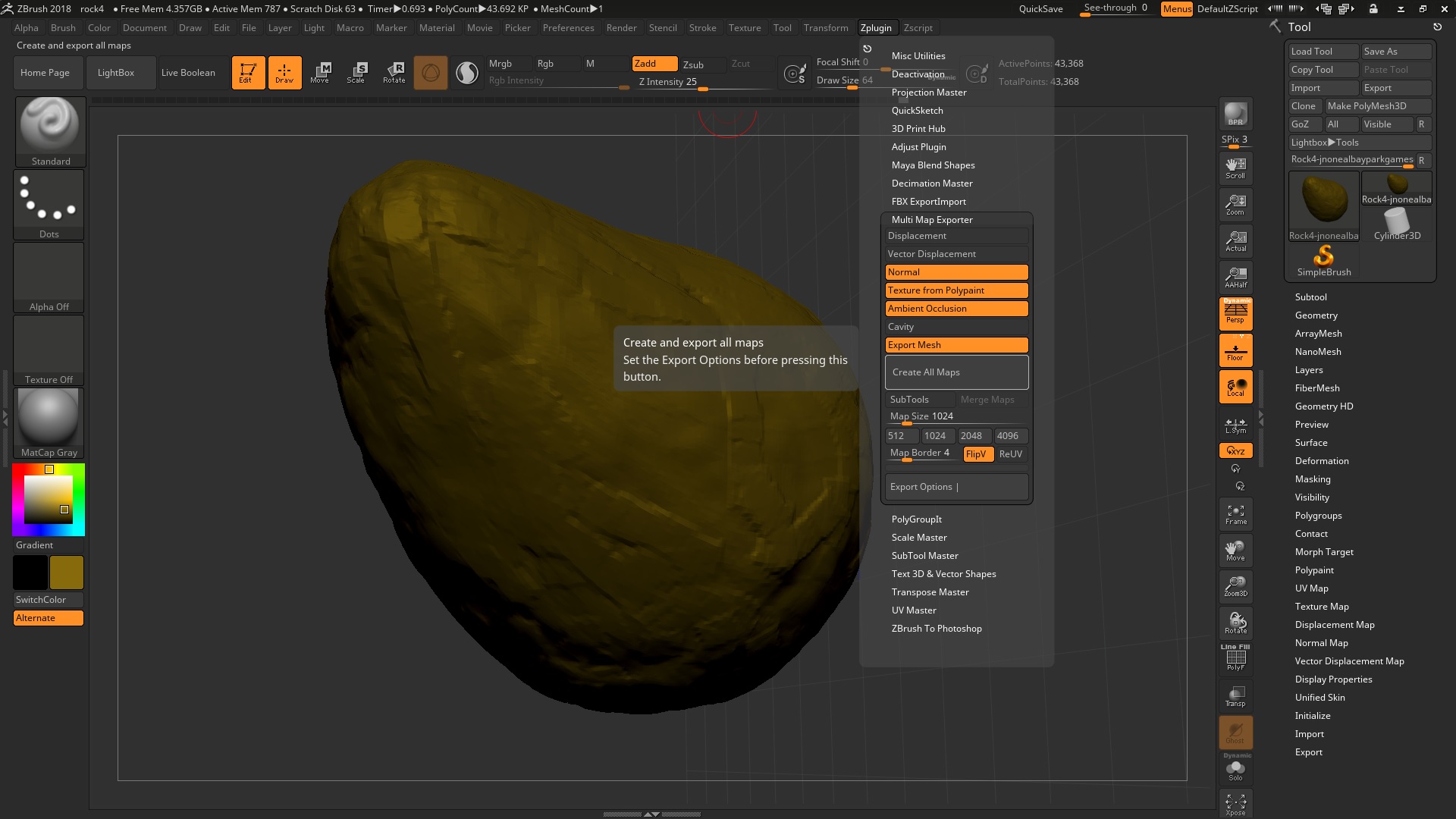Select the Rotate tool in top shelf
Image resolution: width=1456 pixels, height=819 pixels.
coord(394,73)
